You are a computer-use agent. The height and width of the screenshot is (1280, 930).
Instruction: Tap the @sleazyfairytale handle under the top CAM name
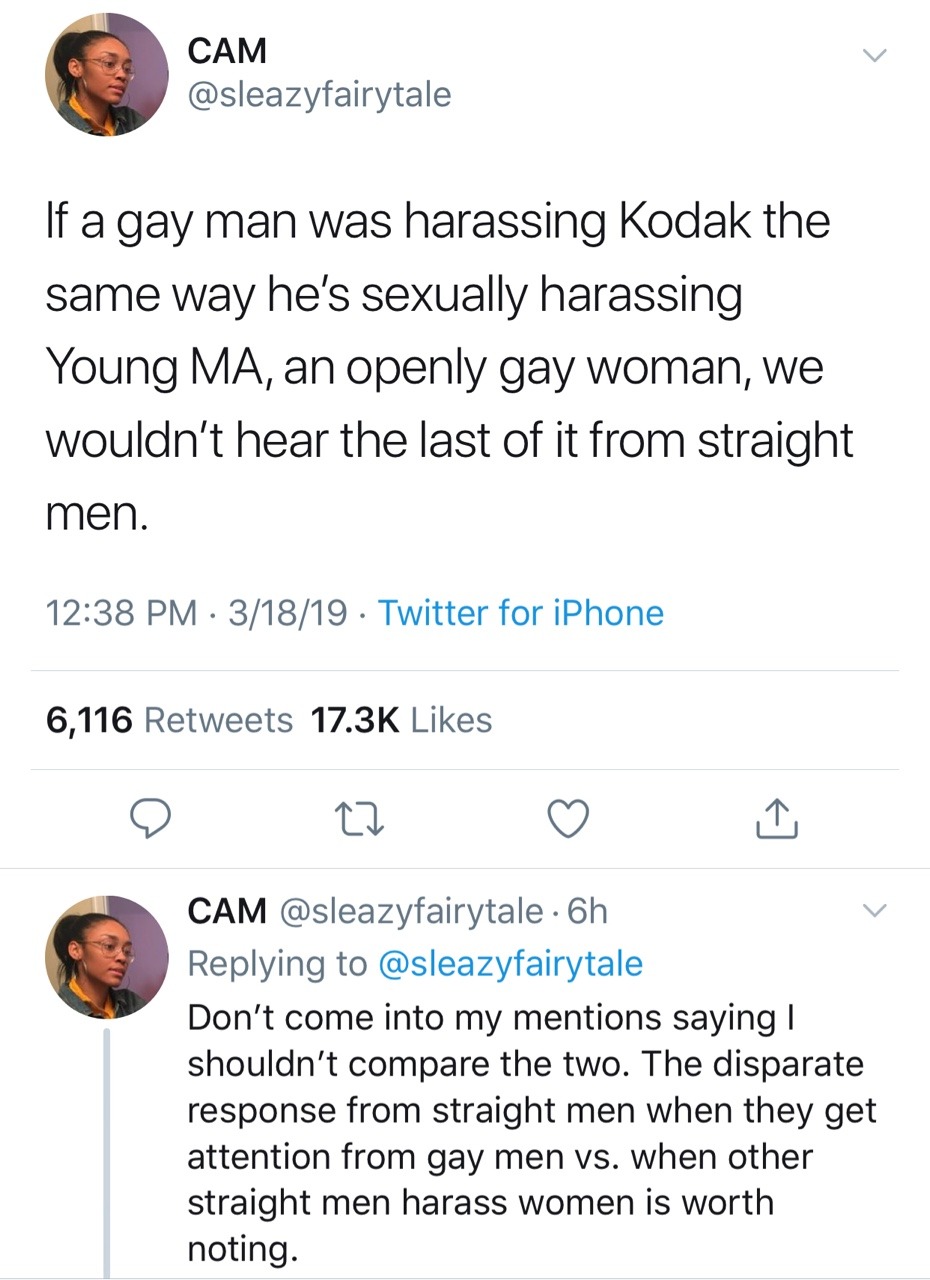tap(319, 95)
